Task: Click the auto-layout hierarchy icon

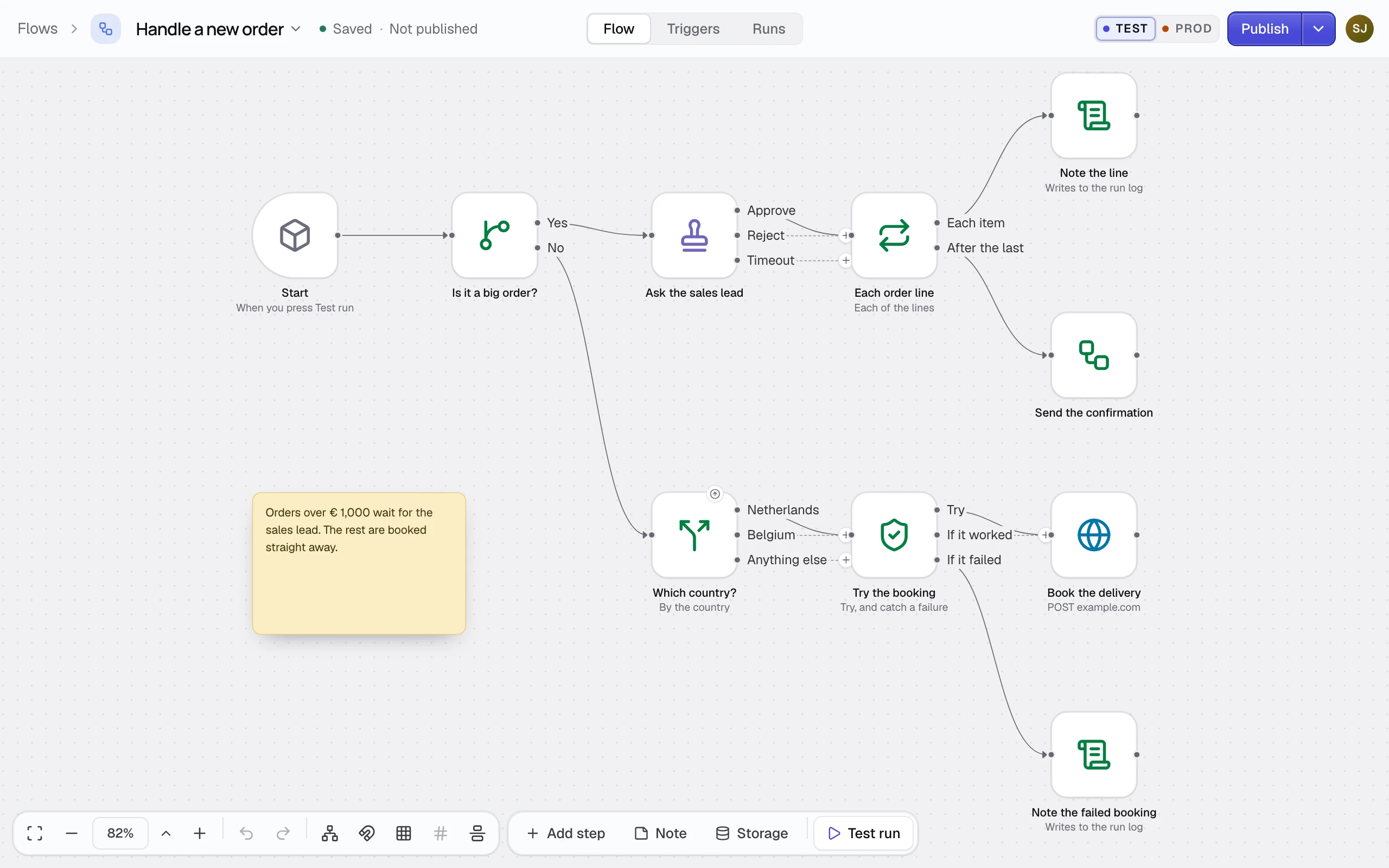Action: pos(329,833)
